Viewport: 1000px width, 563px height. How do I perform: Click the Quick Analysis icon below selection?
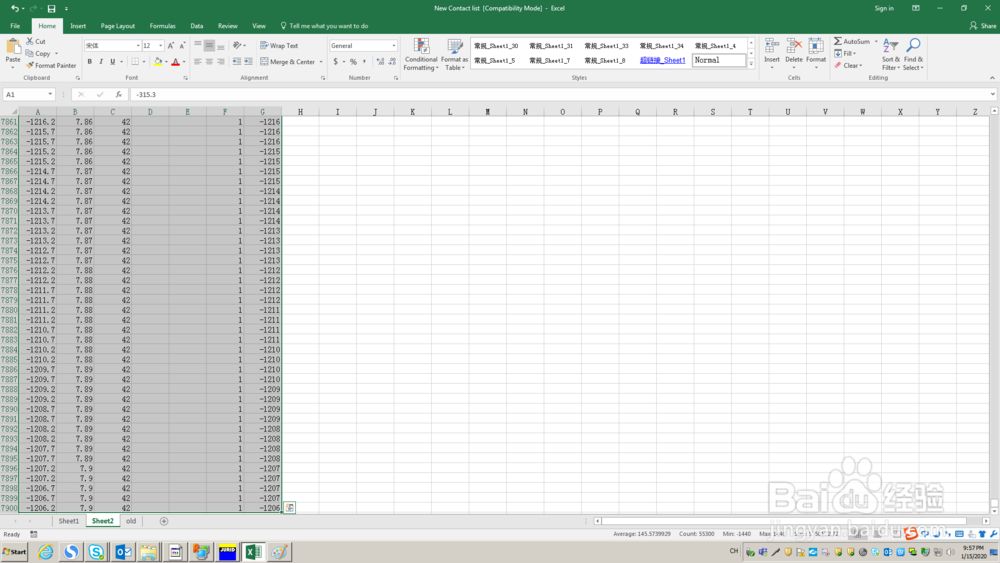pos(290,508)
